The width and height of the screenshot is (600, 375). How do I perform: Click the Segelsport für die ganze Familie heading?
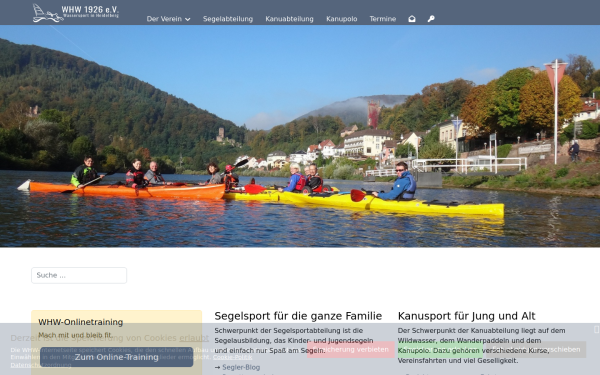click(x=298, y=316)
